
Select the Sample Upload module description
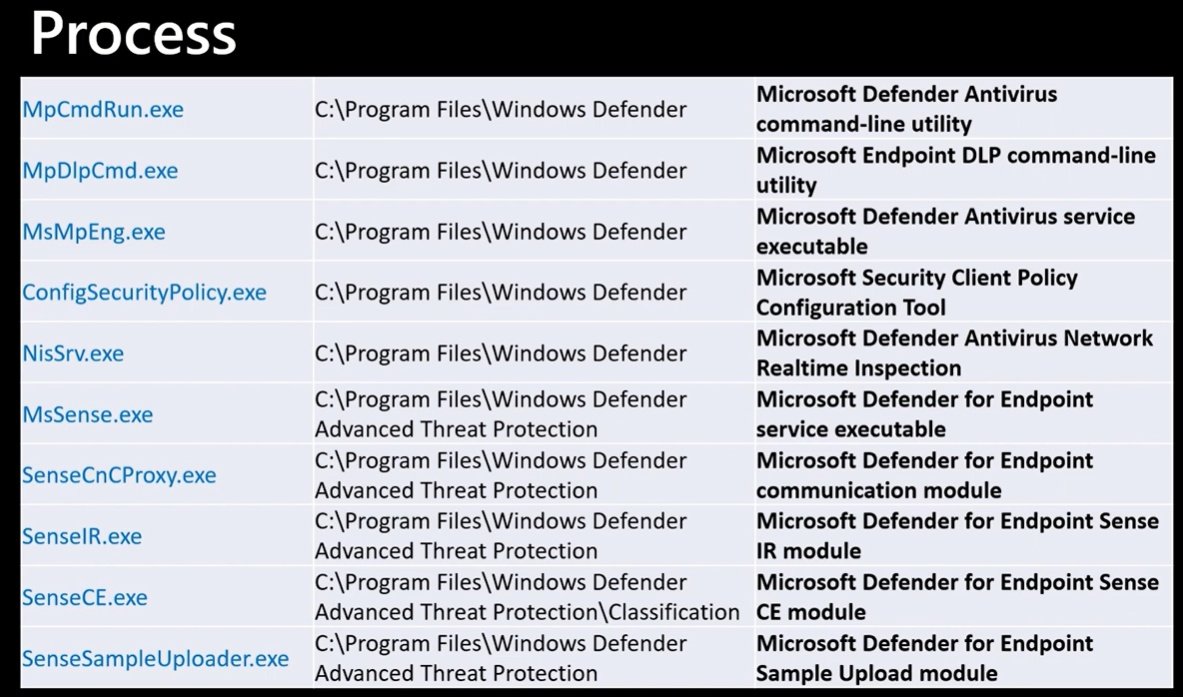924,658
